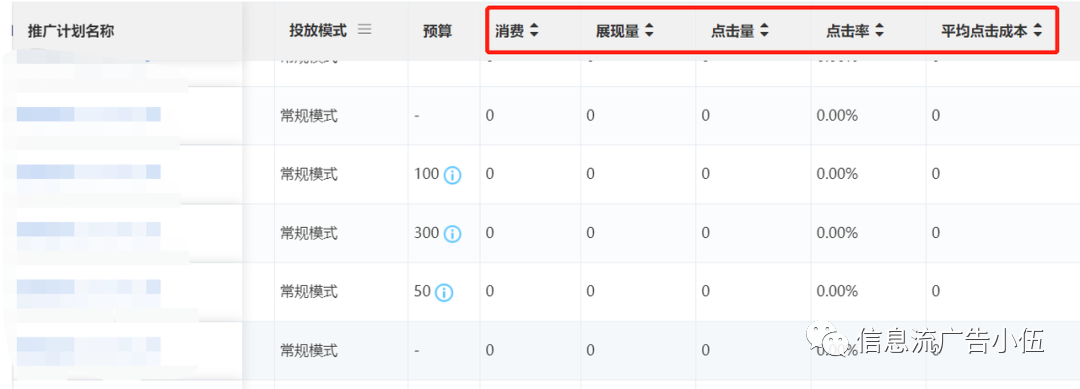Click the info icon next to budget 50
Image resolution: width=1080 pixels, height=389 pixels.
pos(444,293)
